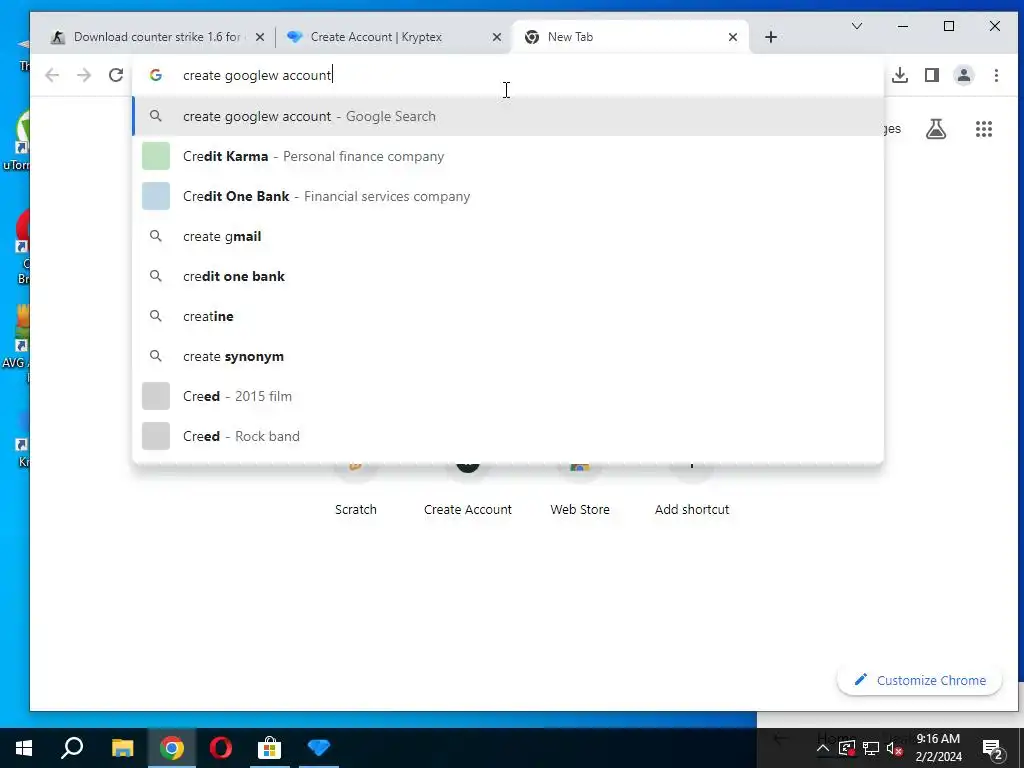Click Credit Karma green thumbnail
Image resolution: width=1024 pixels, height=768 pixels.
click(x=156, y=156)
